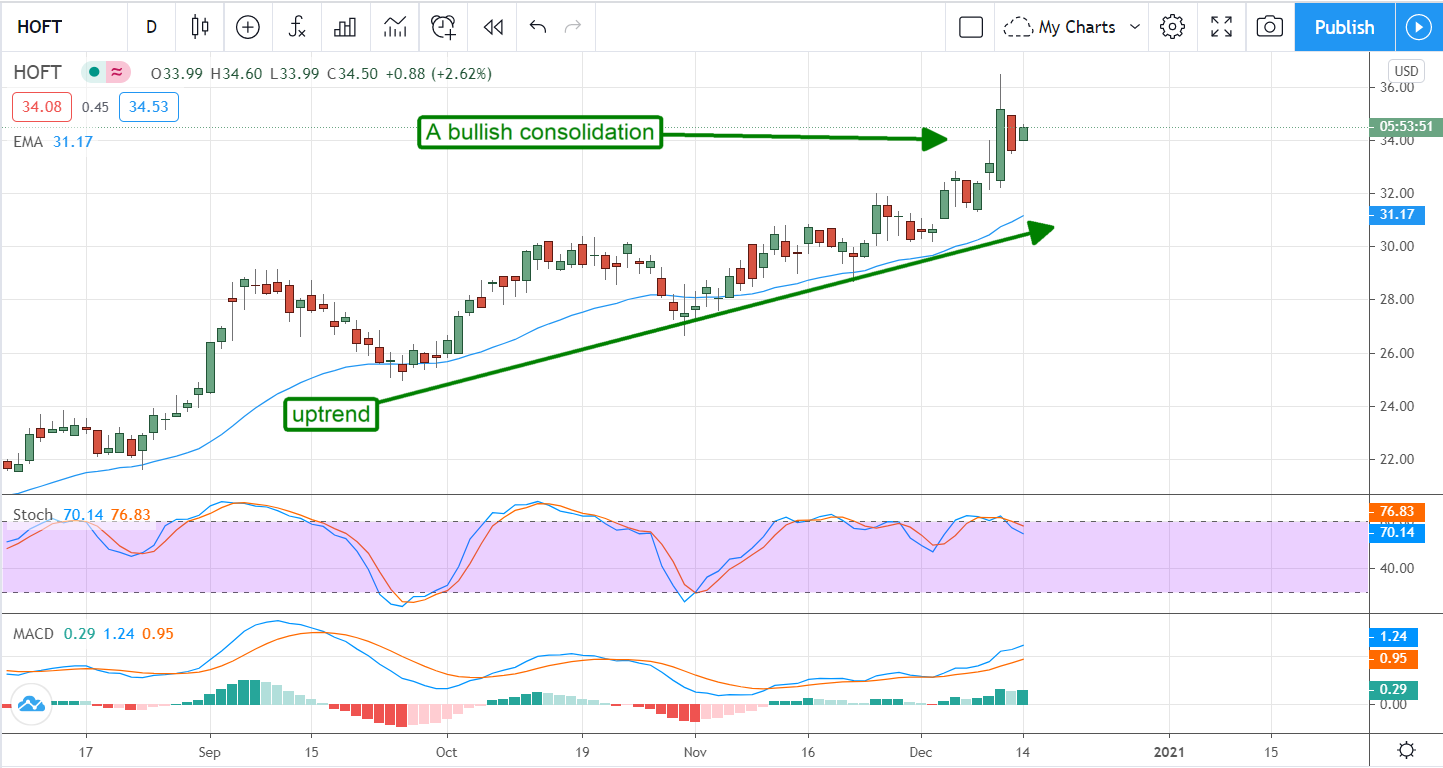Click the blue 34.53 buy button
Image resolution: width=1443 pixels, height=768 pixels.
148,107
